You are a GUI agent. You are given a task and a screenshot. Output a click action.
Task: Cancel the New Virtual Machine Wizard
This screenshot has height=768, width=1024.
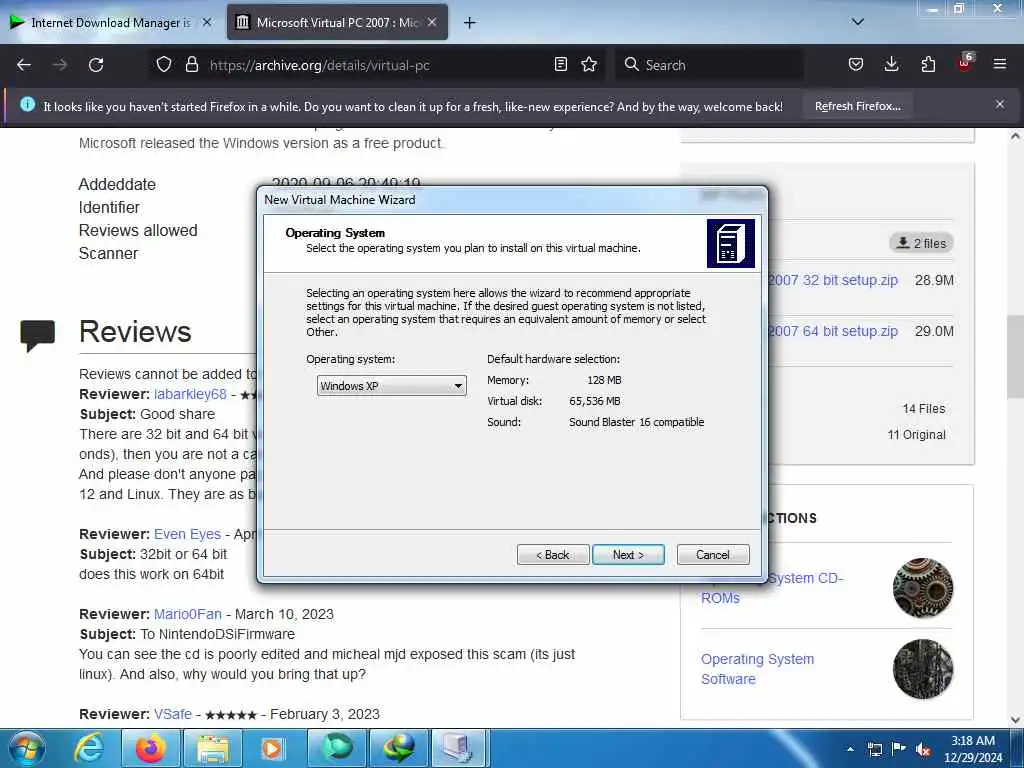point(713,554)
